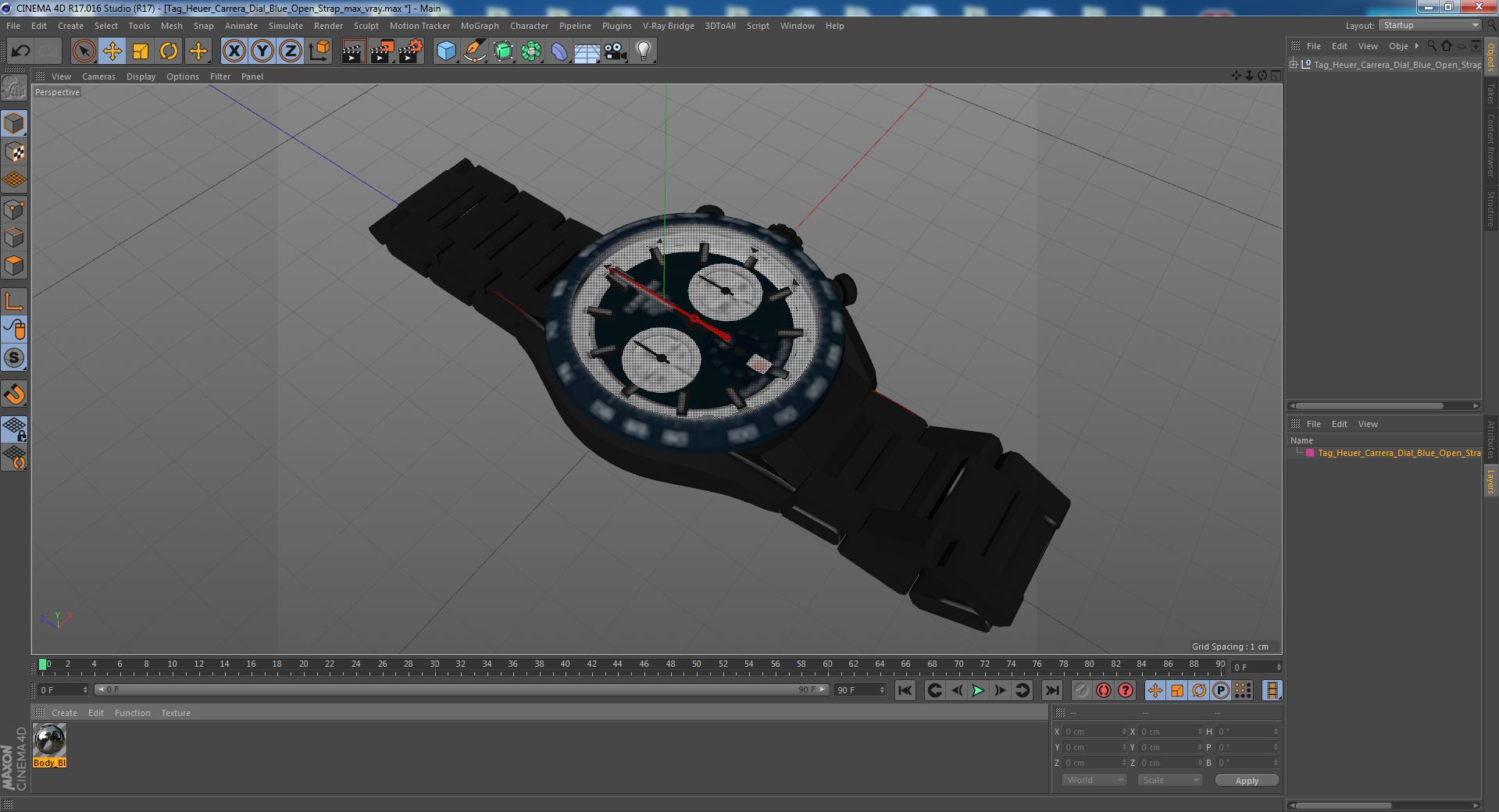
Task: Open viewport Display menu
Action: pyautogui.click(x=141, y=77)
